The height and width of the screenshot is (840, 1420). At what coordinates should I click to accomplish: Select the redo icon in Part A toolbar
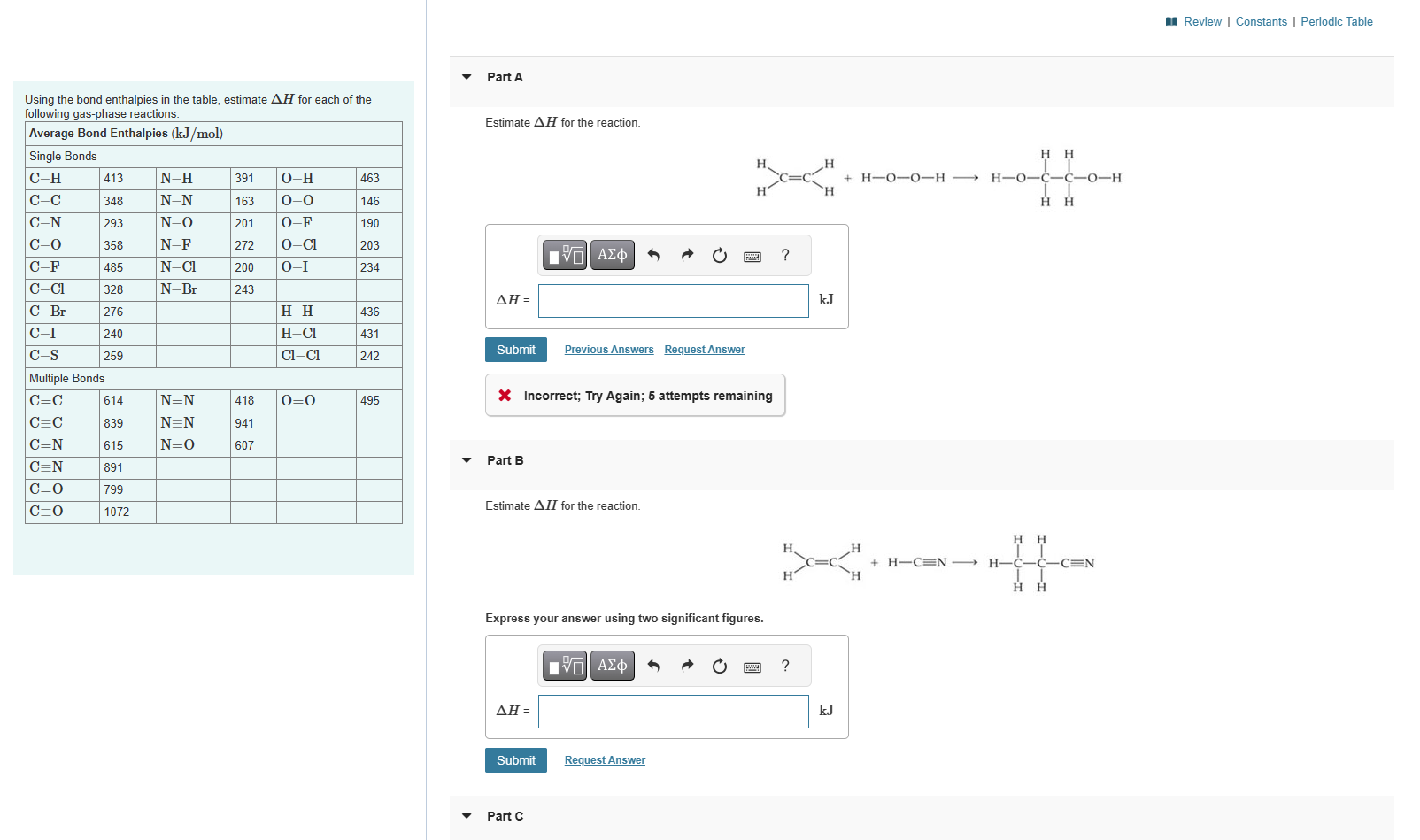click(687, 255)
